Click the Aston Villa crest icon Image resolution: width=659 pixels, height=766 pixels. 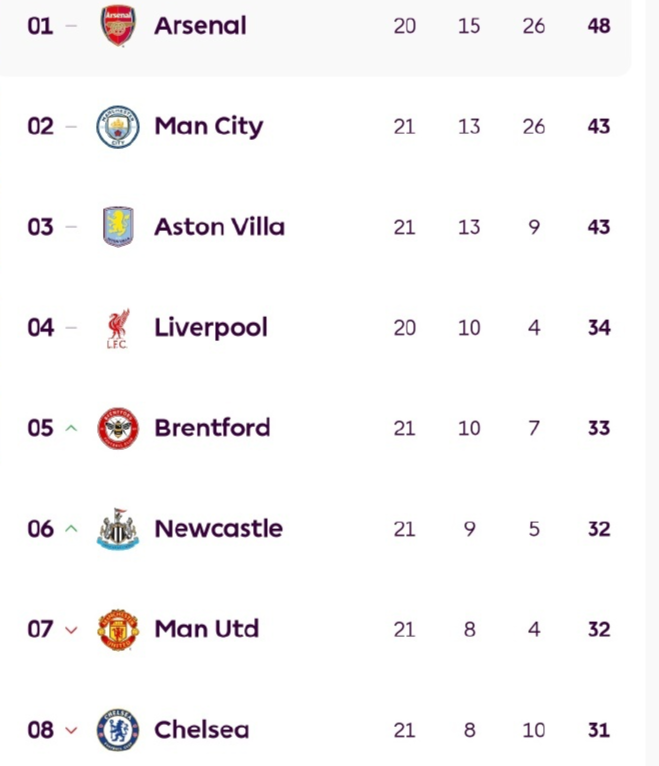[118, 227]
